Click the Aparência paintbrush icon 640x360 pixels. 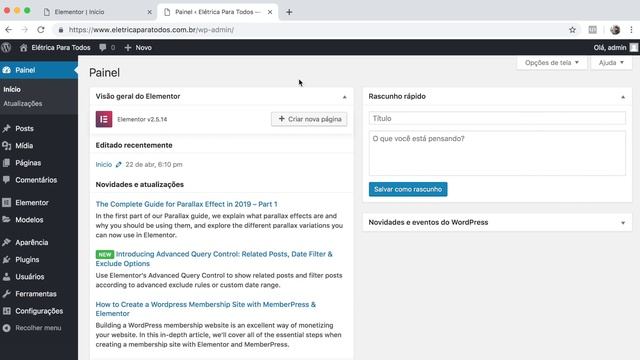(7, 242)
